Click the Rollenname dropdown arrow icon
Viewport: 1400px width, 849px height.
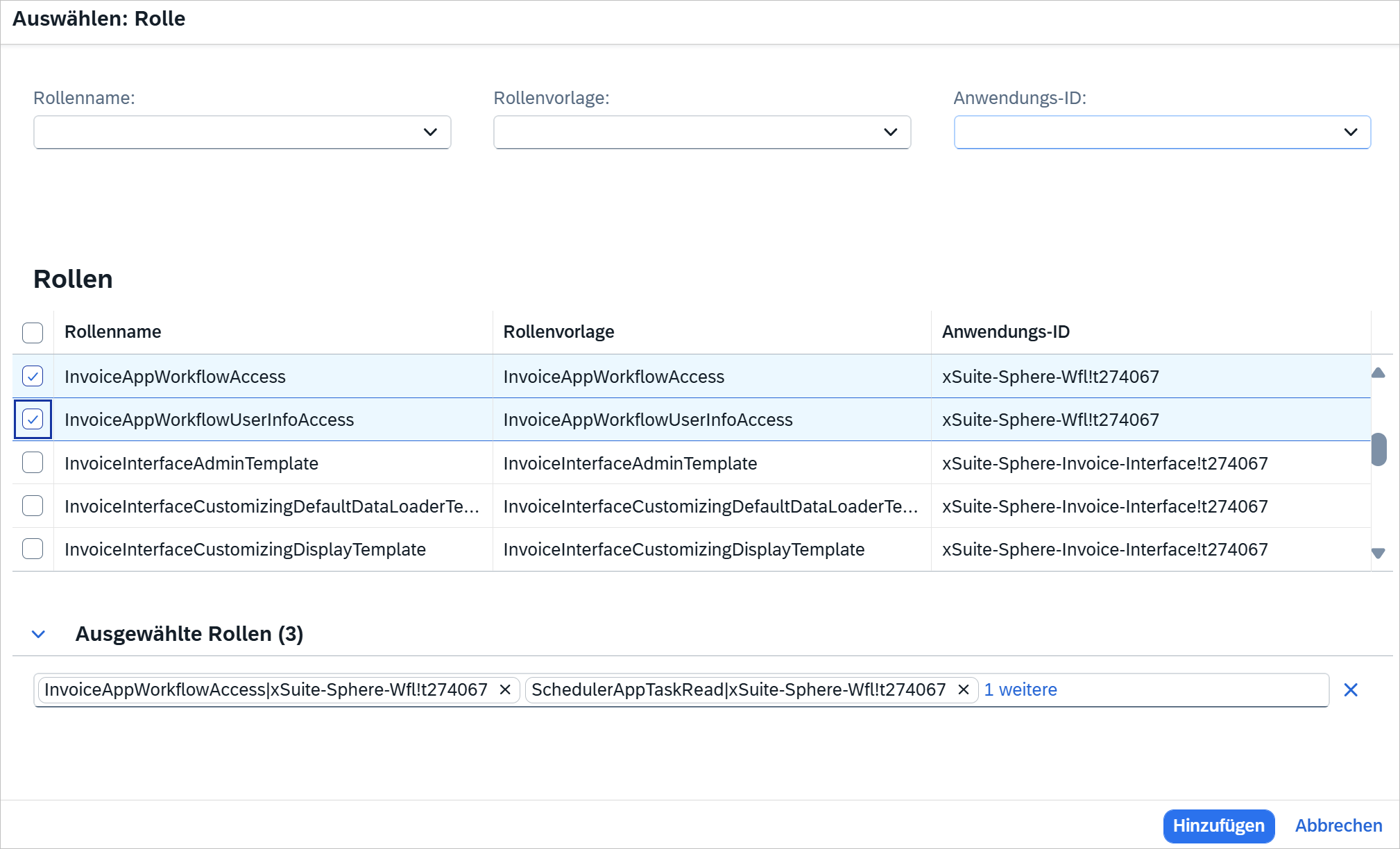coord(430,132)
